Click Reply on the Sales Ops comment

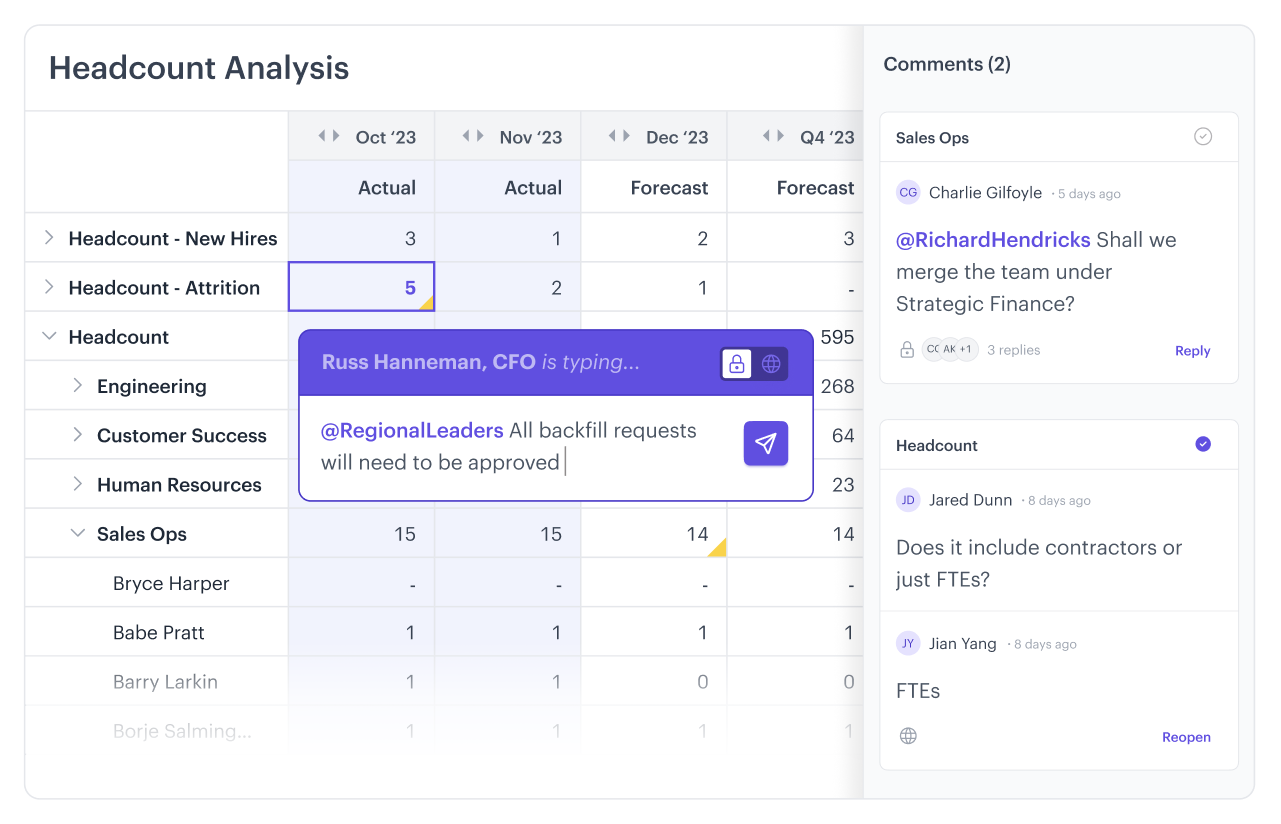1192,351
